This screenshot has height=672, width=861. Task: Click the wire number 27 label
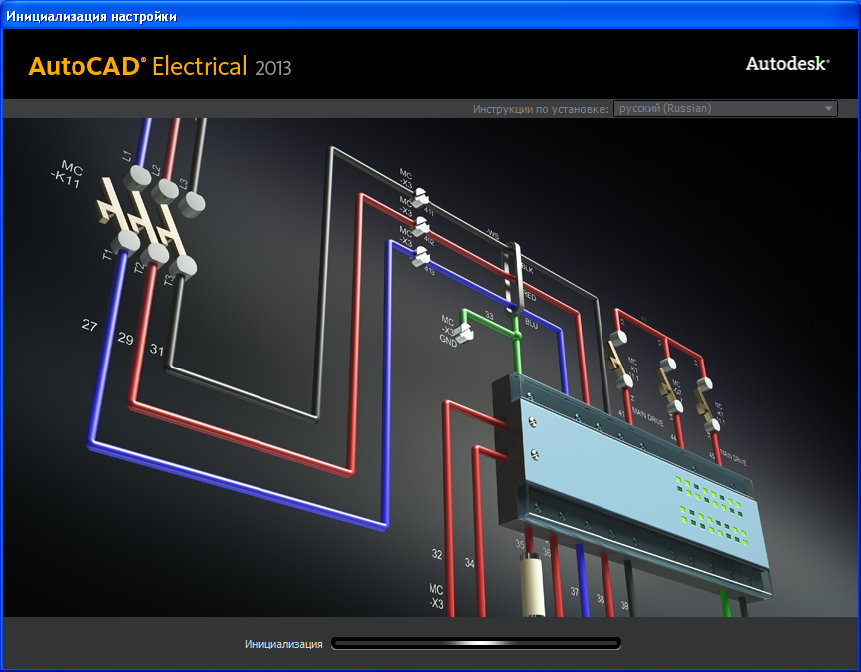tap(91, 326)
